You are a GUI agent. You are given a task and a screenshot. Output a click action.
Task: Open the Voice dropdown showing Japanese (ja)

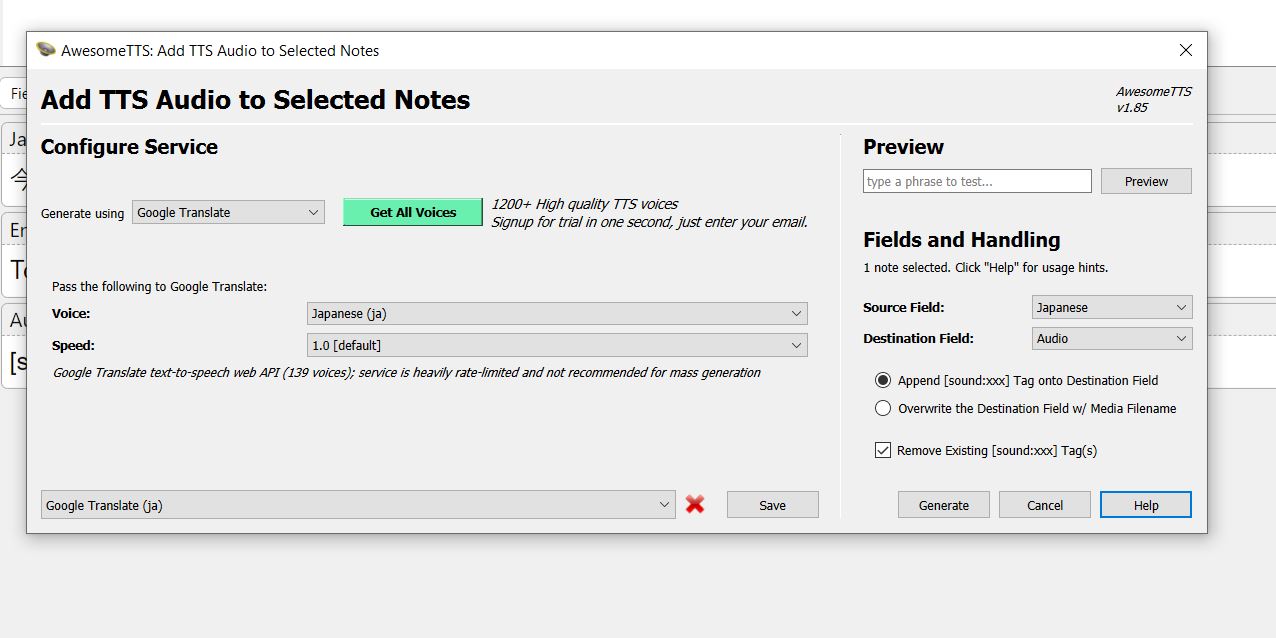(x=557, y=313)
